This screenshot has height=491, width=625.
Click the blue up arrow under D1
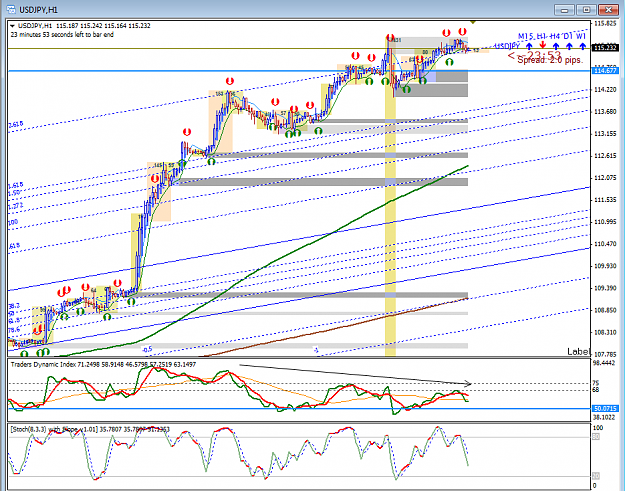pos(569,46)
